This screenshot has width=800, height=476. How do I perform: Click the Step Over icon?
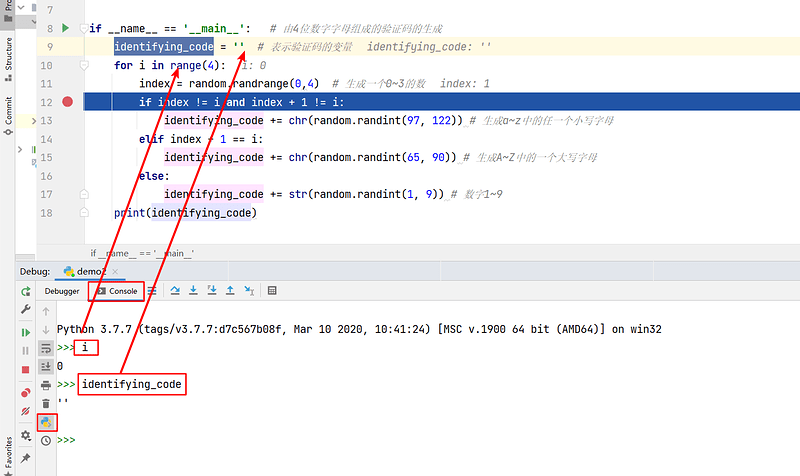tap(174, 291)
